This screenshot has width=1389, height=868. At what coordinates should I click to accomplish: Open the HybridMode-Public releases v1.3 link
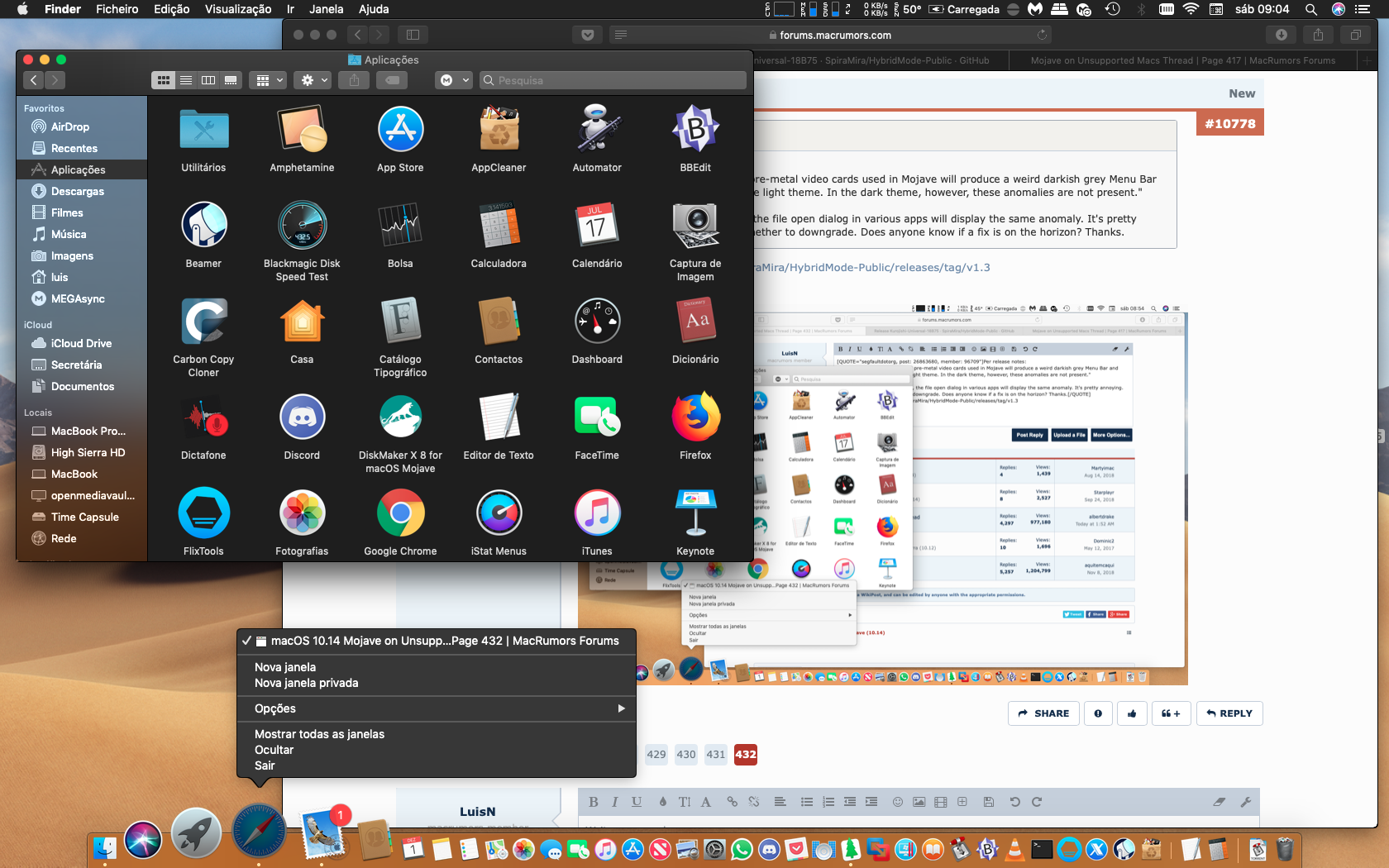[872, 268]
